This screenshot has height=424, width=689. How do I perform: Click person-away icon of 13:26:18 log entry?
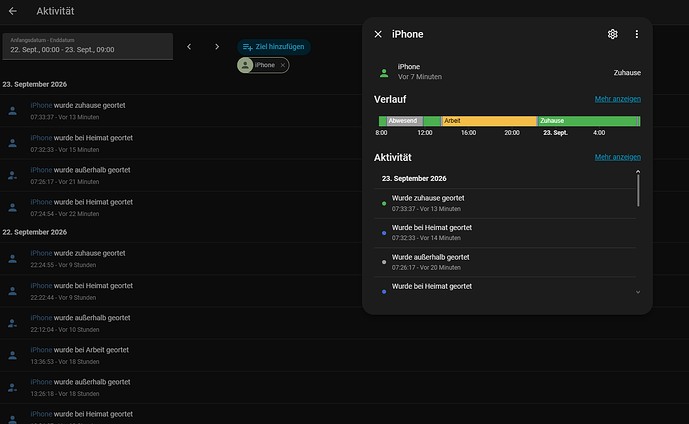13,387
